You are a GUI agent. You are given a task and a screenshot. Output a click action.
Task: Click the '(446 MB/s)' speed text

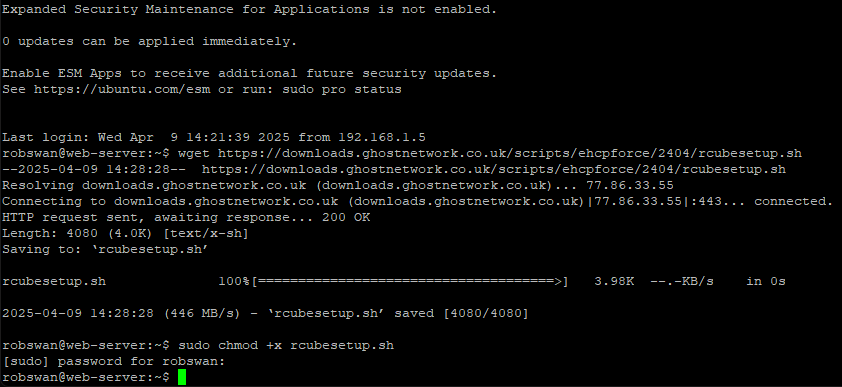[x=201, y=313]
